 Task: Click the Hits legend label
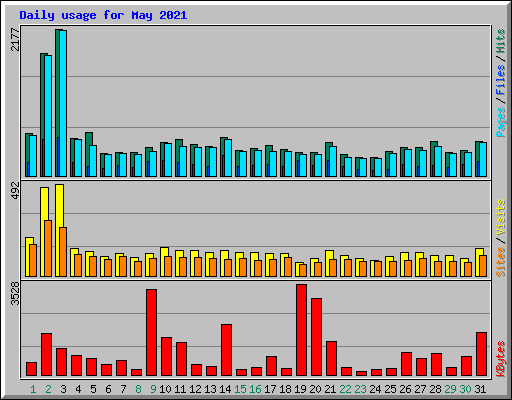point(501,41)
